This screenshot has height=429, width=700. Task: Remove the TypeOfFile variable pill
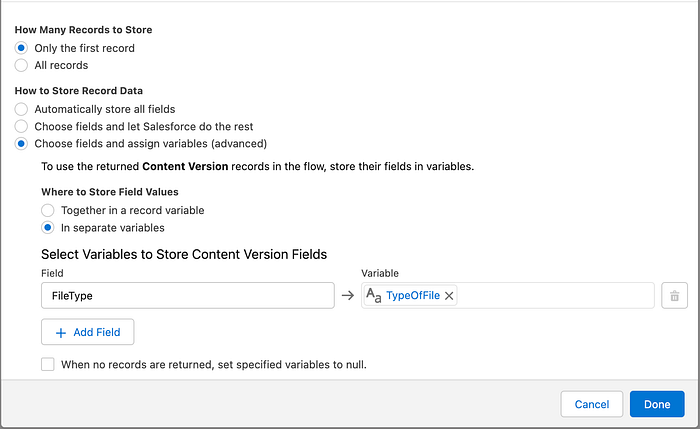click(x=449, y=295)
